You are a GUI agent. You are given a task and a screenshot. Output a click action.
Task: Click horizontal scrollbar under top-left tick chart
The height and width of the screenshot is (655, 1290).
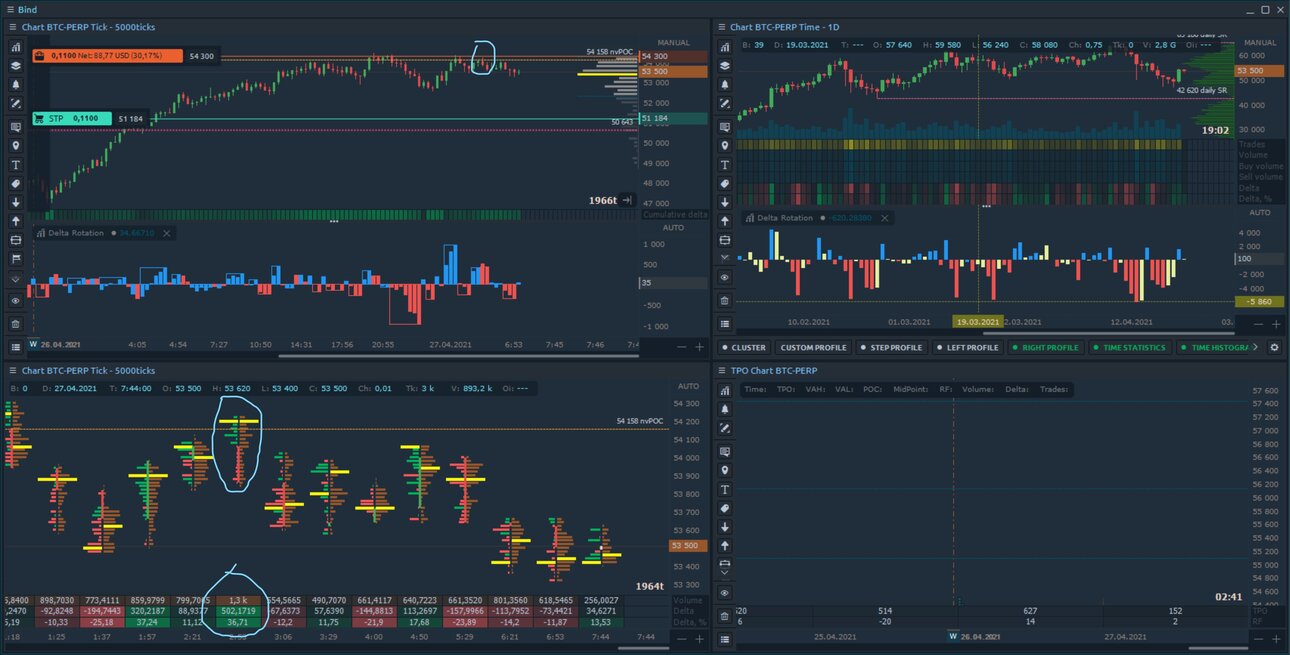(457, 355)
